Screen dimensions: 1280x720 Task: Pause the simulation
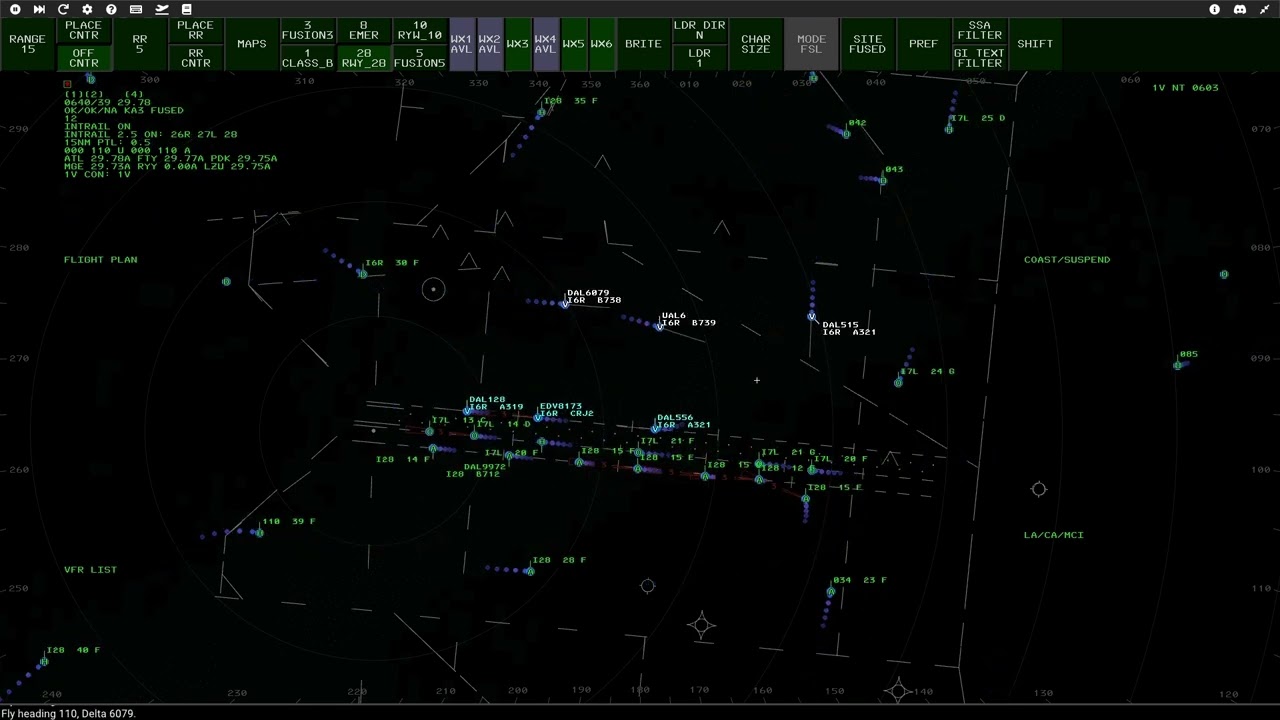15,9
